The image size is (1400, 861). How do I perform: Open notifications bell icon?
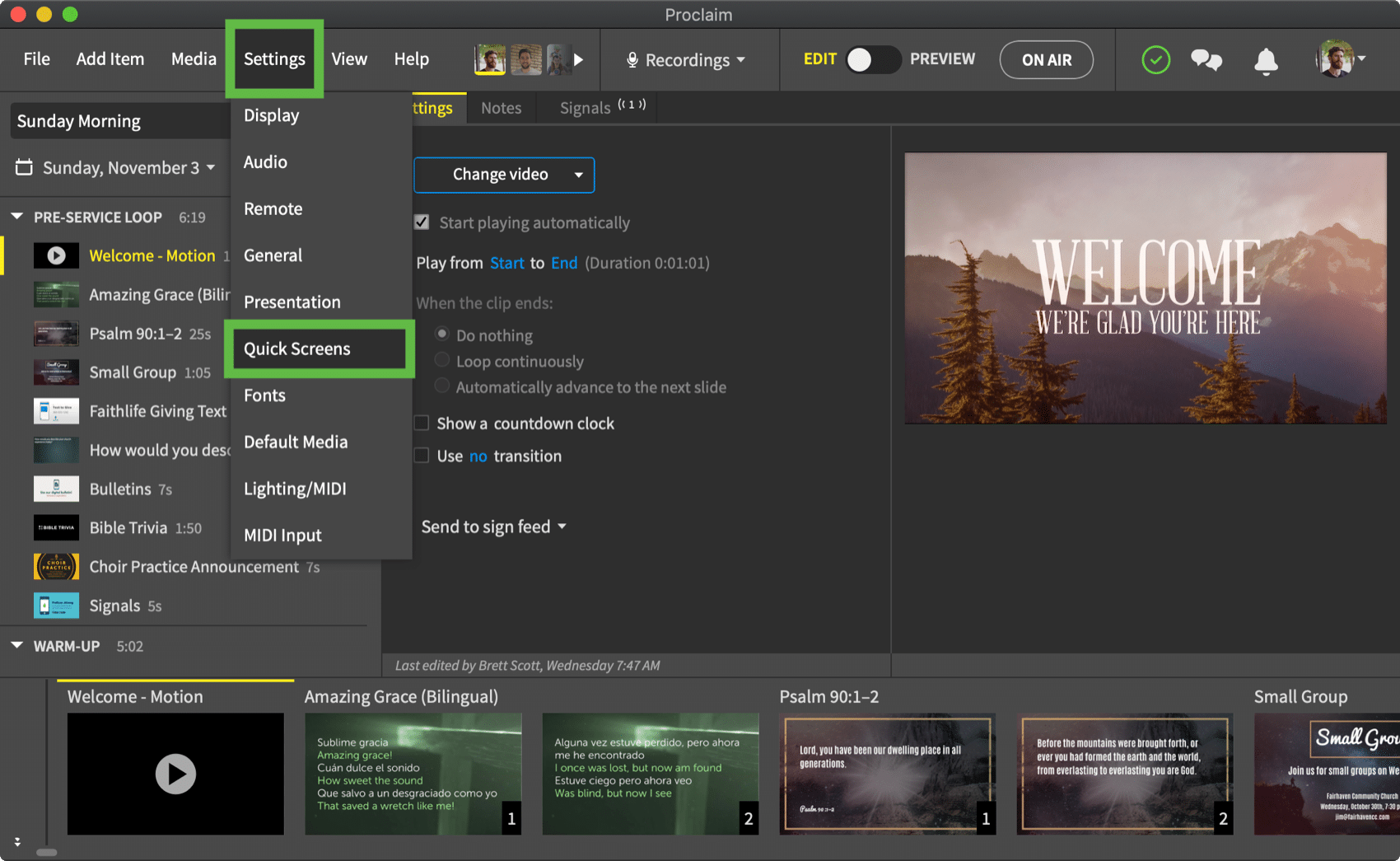1266,61
